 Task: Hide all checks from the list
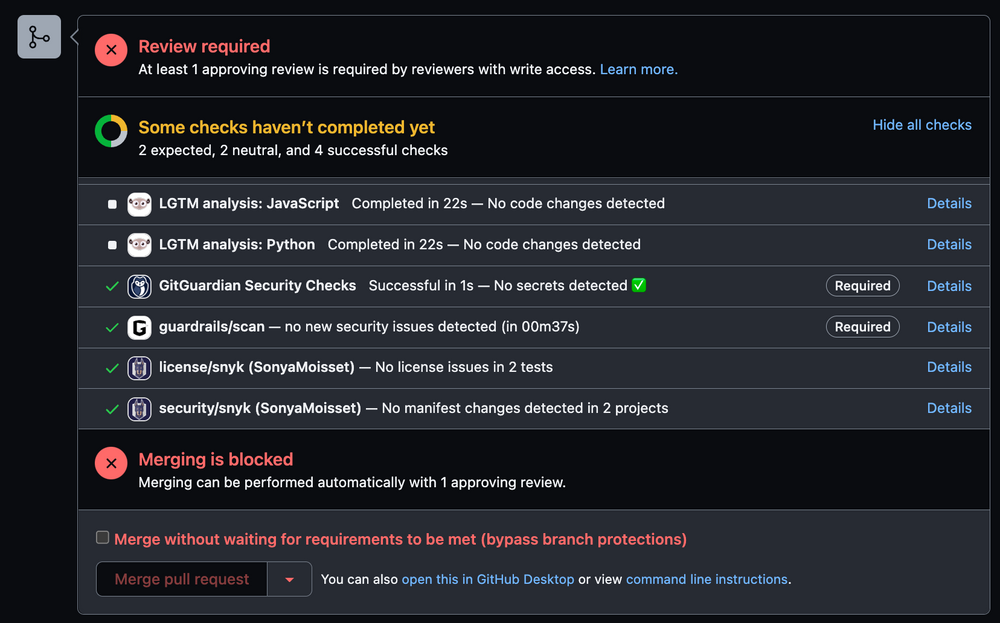click(x=921, y=125)
